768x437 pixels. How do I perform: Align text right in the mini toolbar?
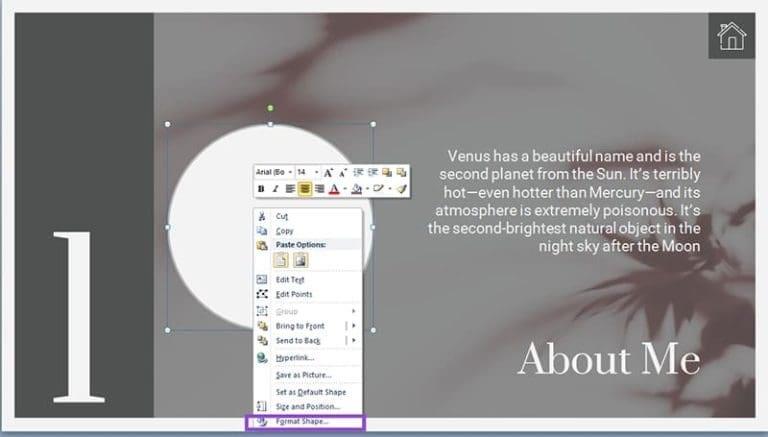point(319,189)
